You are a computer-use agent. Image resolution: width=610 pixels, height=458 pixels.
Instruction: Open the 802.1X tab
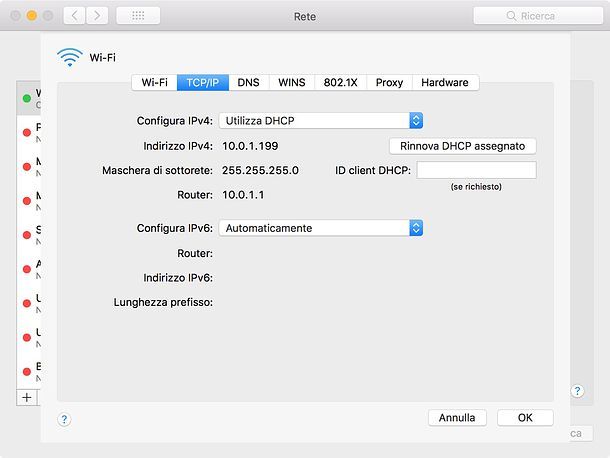click(340, 82)
